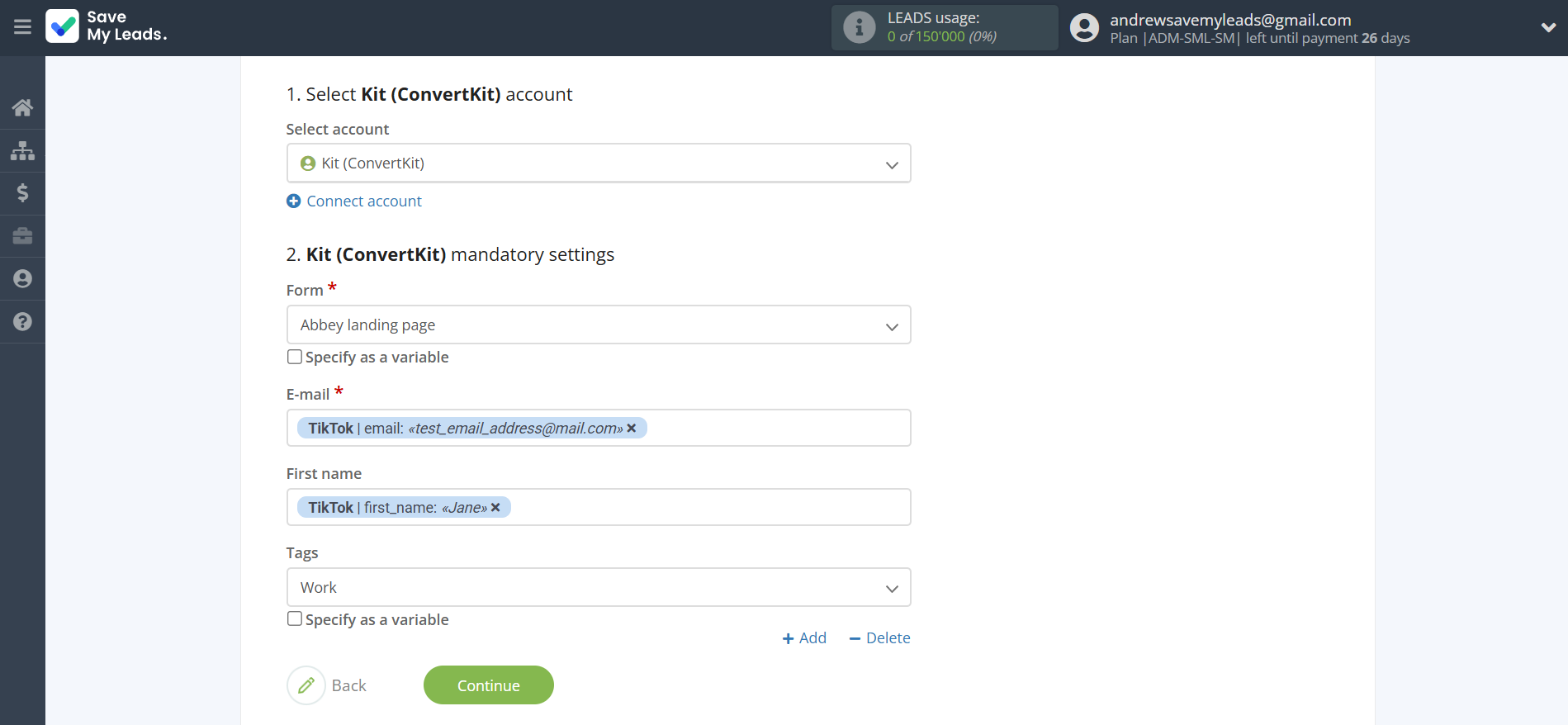
Task: Open the Select account dropdown
Action: click(599, 163)
